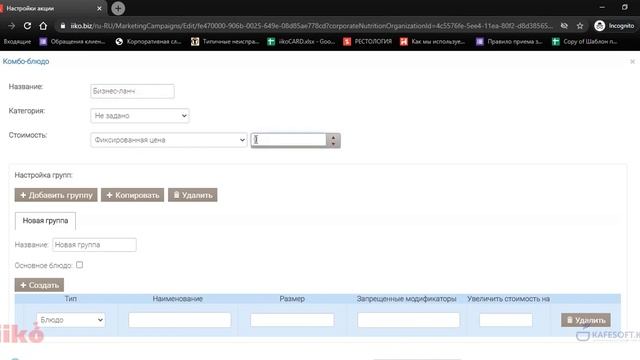Open the Copy of Шаблон bookmark
The image size is (640, 360).
[585, 41]
